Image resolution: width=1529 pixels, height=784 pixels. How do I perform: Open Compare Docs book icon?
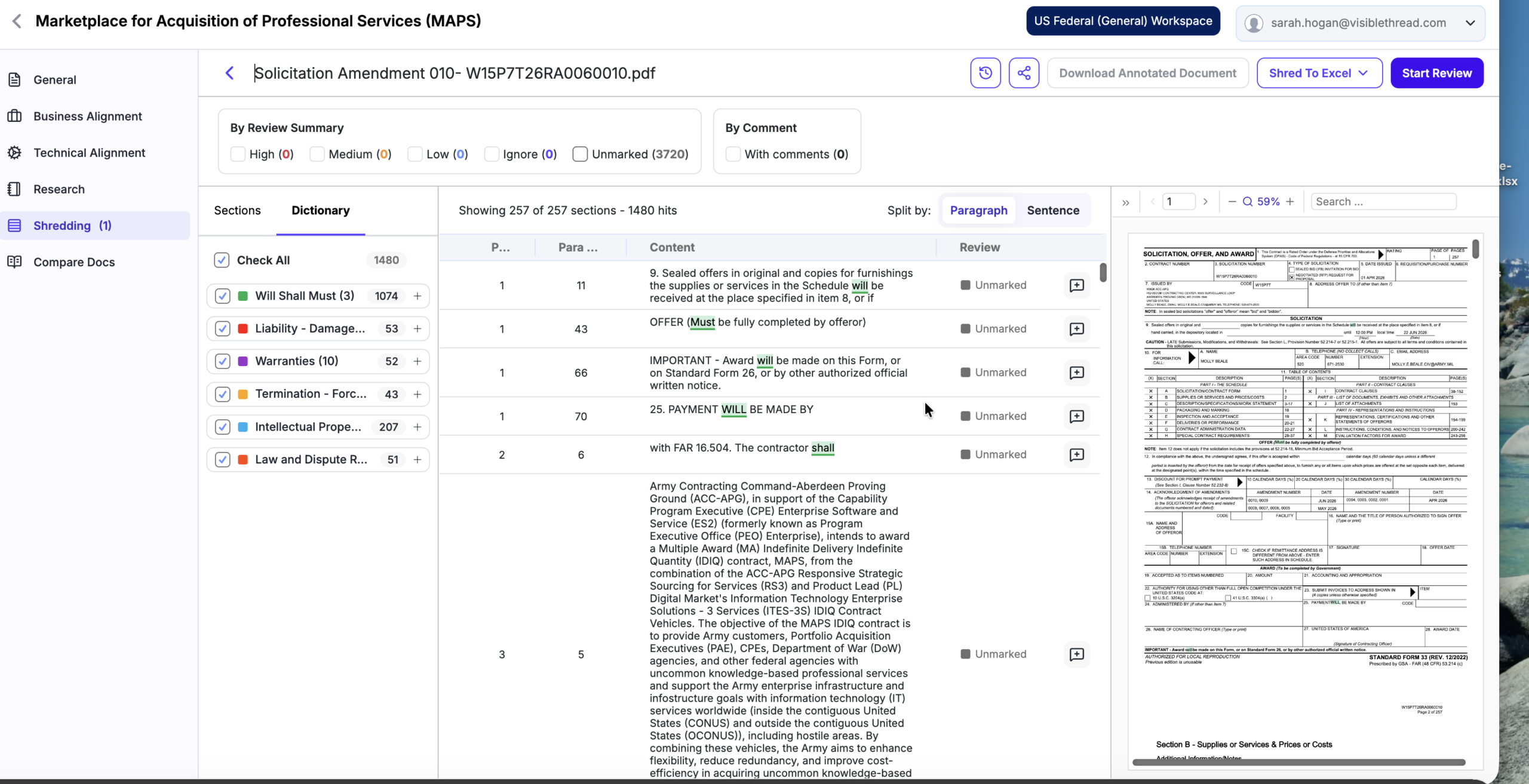coord(15,262)
